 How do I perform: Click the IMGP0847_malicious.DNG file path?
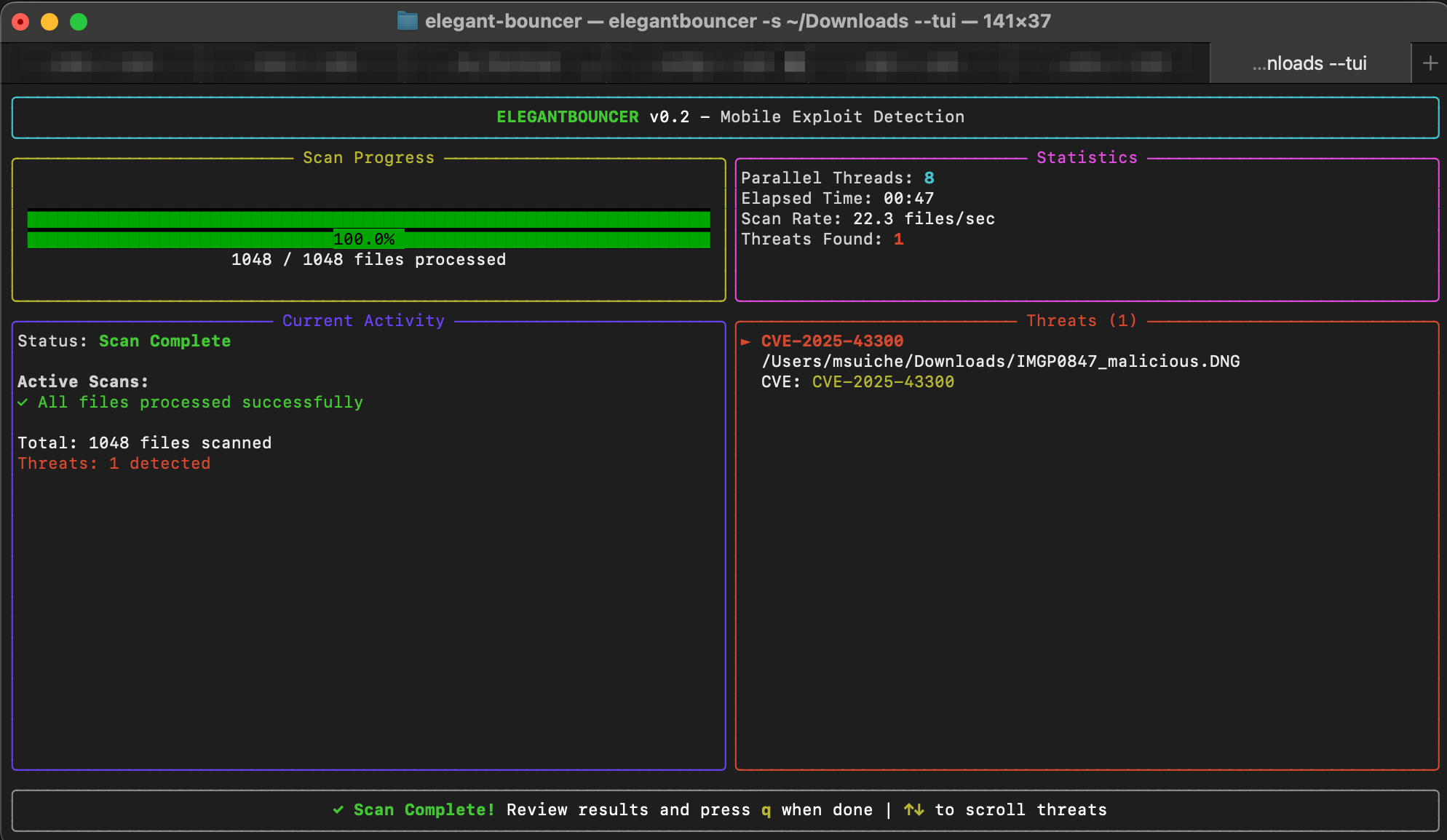coord(1002,361)
